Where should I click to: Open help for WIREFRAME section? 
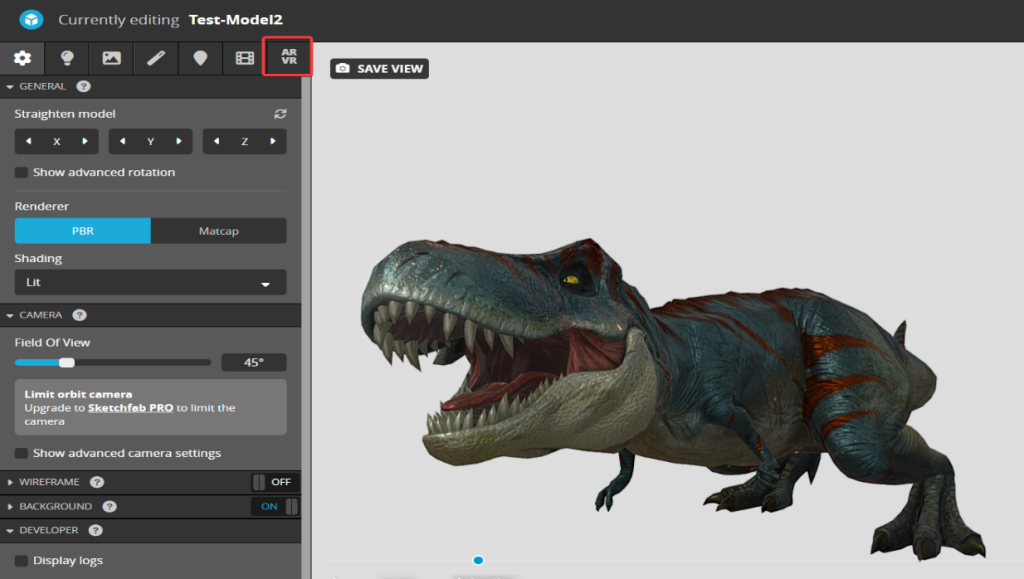click(x=97, y=482)
